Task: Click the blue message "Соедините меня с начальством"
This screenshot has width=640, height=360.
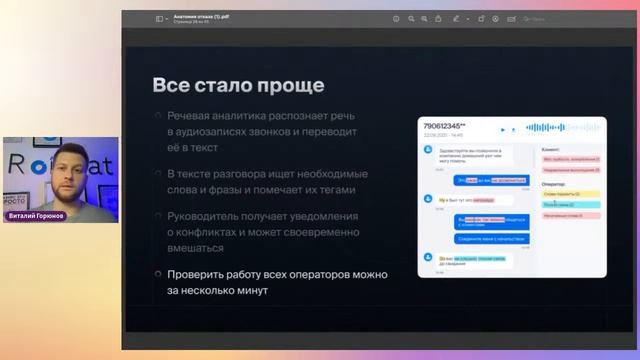Action: click(x=491, y=239)
